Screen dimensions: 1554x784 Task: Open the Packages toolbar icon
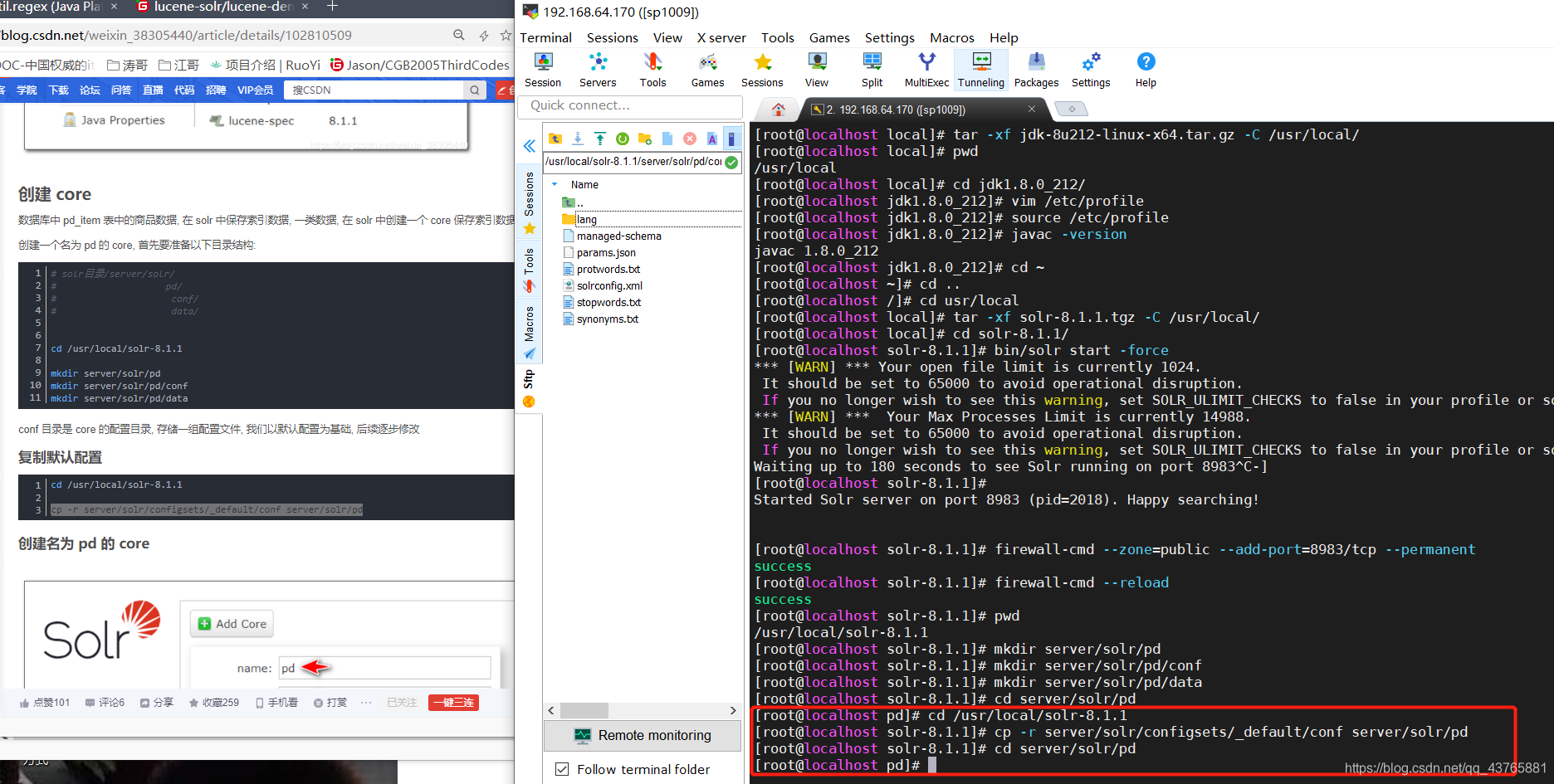(x=1036, y=70)
